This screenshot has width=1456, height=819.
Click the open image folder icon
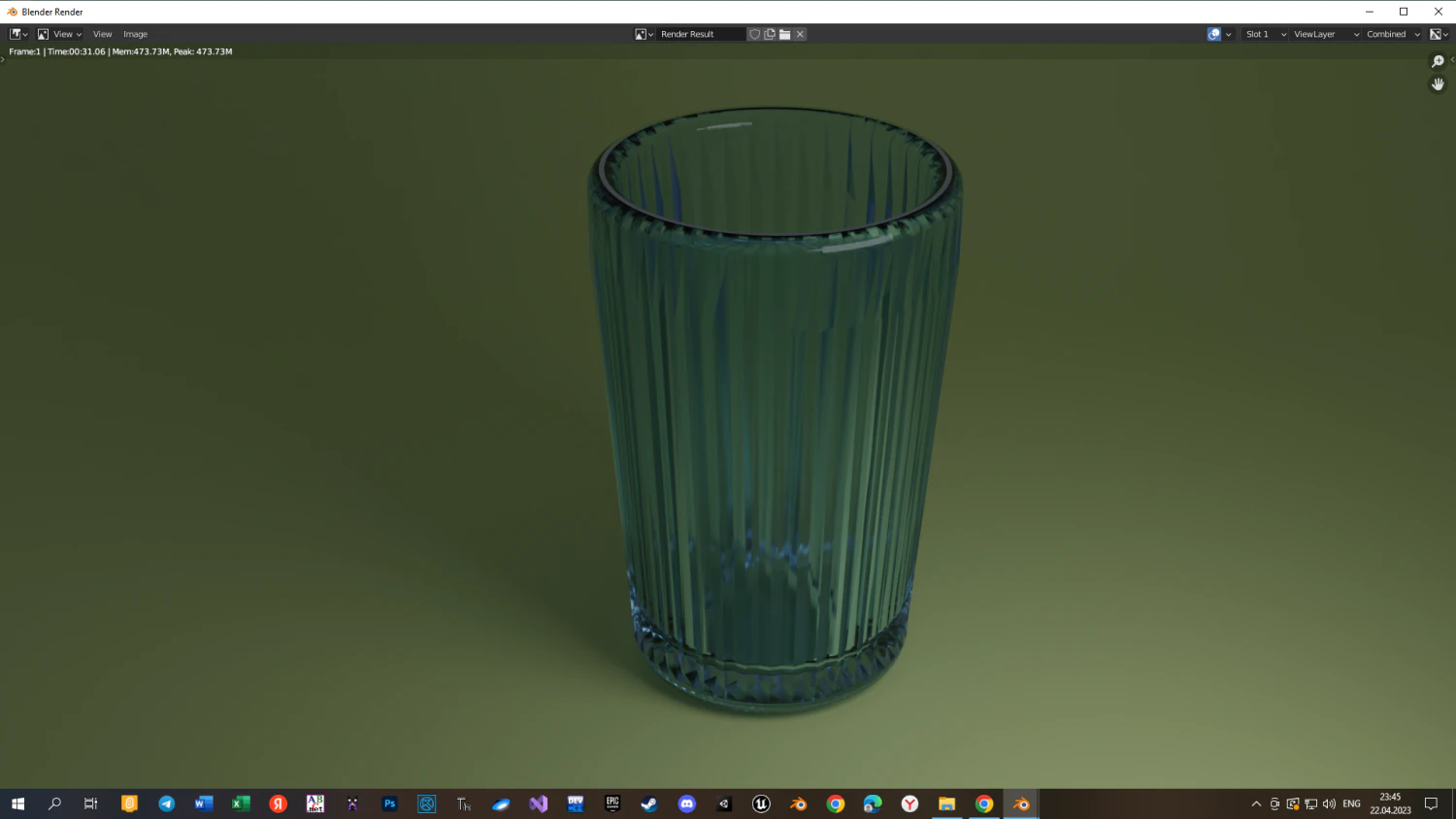coord(784,34)
